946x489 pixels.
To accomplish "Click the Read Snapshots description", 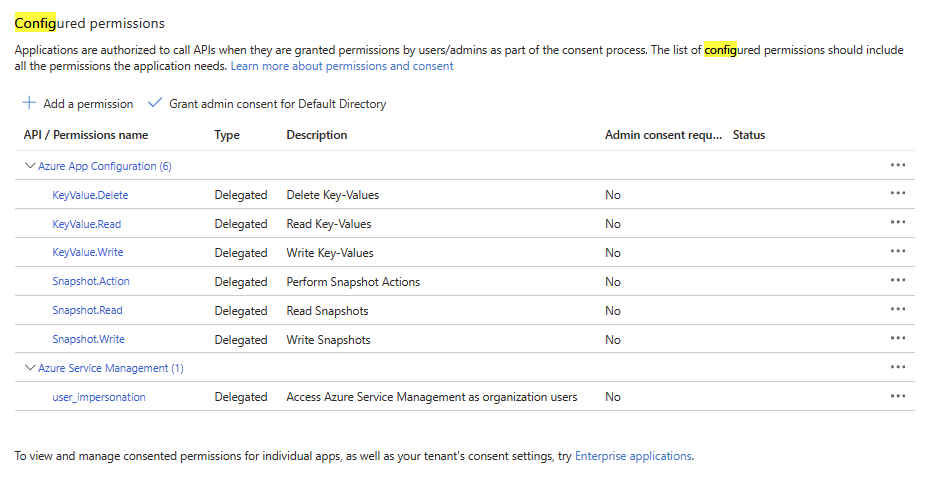I will pyautogui.click(x=328, y=311).
